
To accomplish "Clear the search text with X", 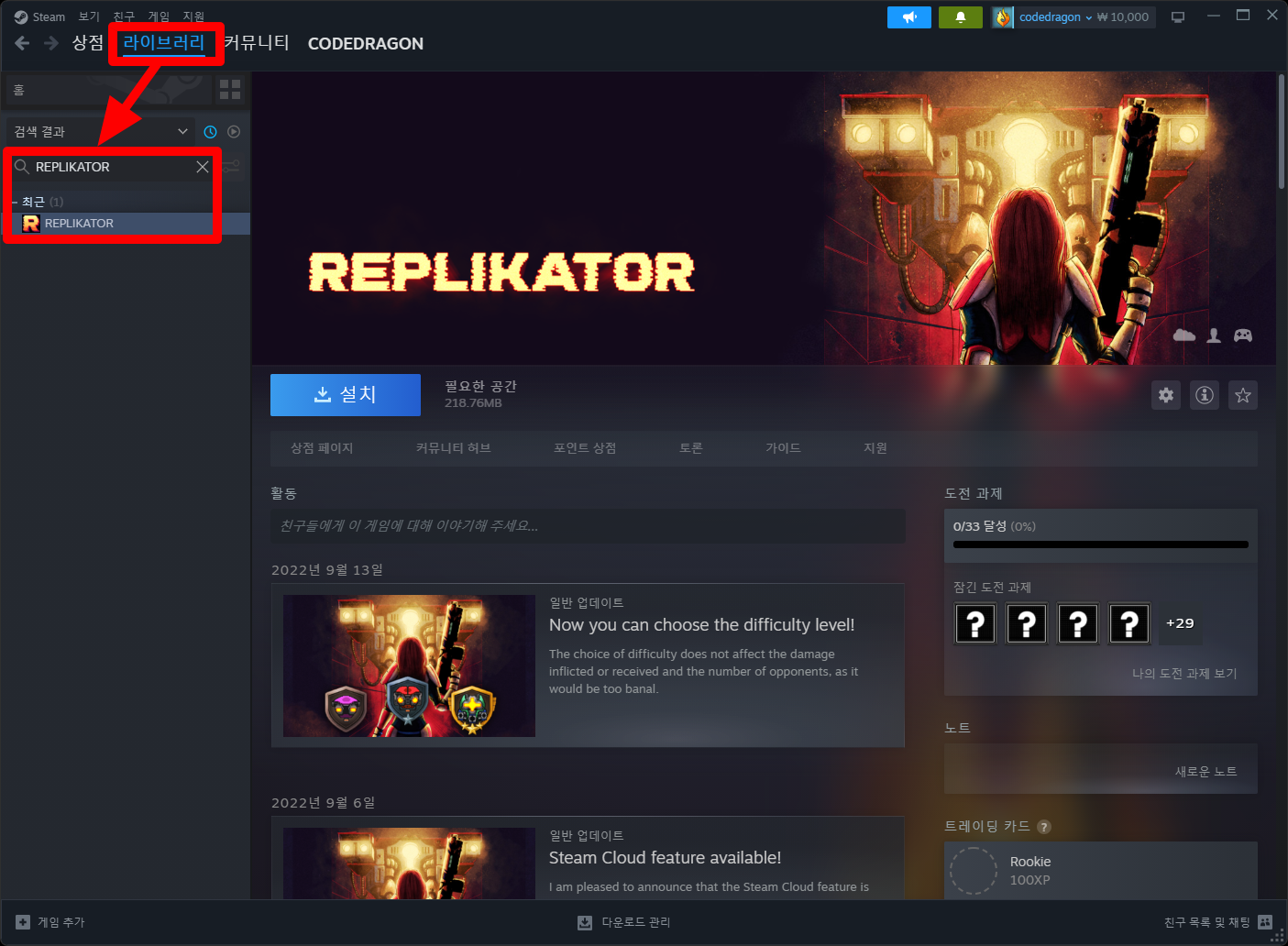I will tap(203, 167).
